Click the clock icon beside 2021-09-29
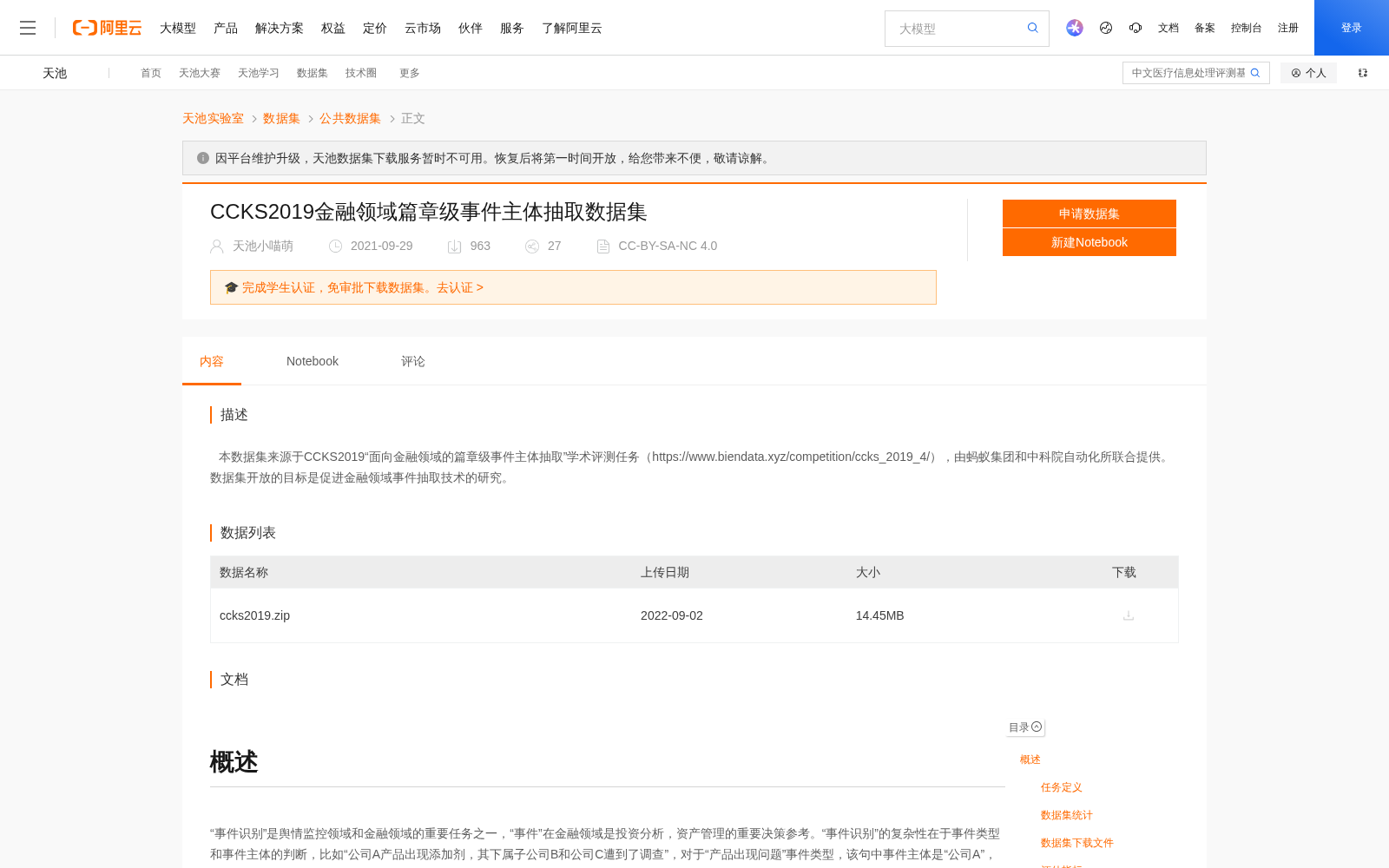 tap(335, 247)
